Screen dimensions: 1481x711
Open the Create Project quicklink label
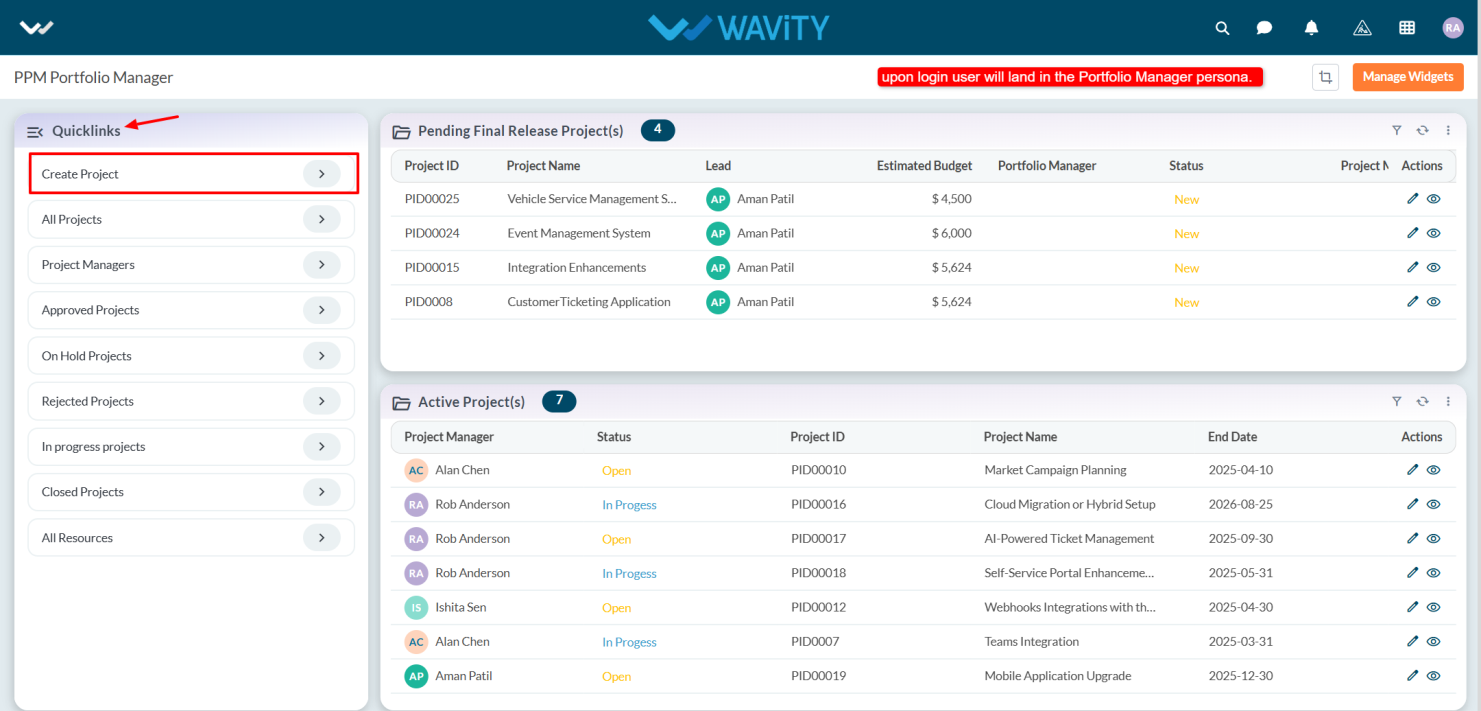point(80,174)
